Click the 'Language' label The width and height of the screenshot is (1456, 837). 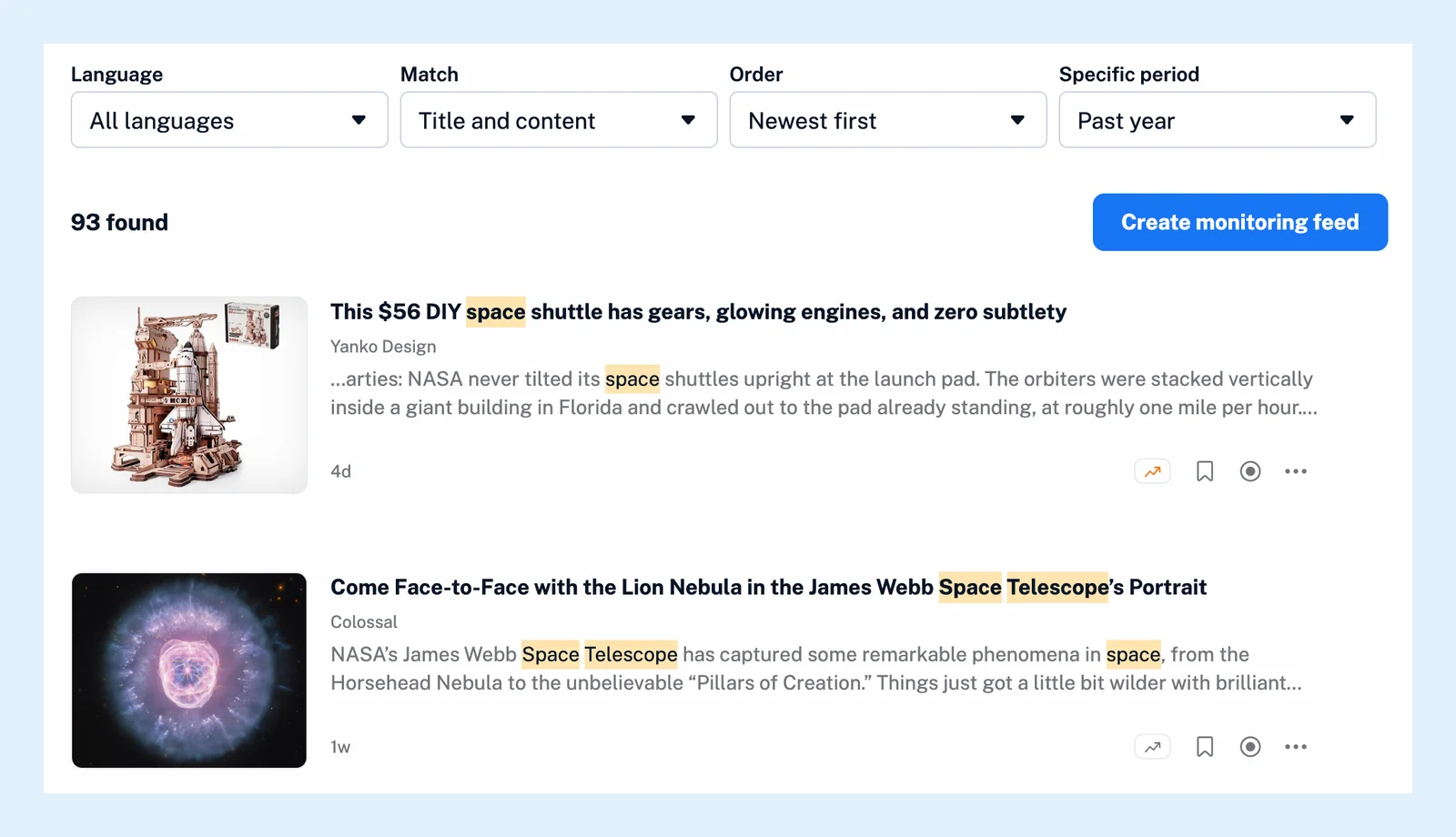pos(116,75)
